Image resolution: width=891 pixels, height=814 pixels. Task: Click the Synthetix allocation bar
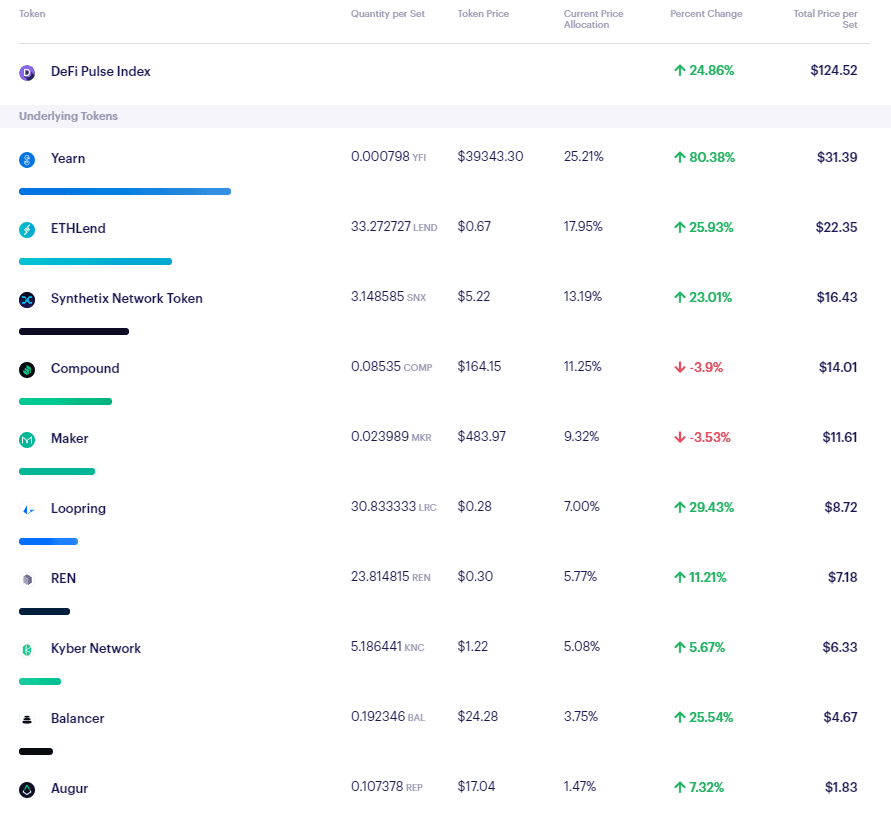pos(74,331)
